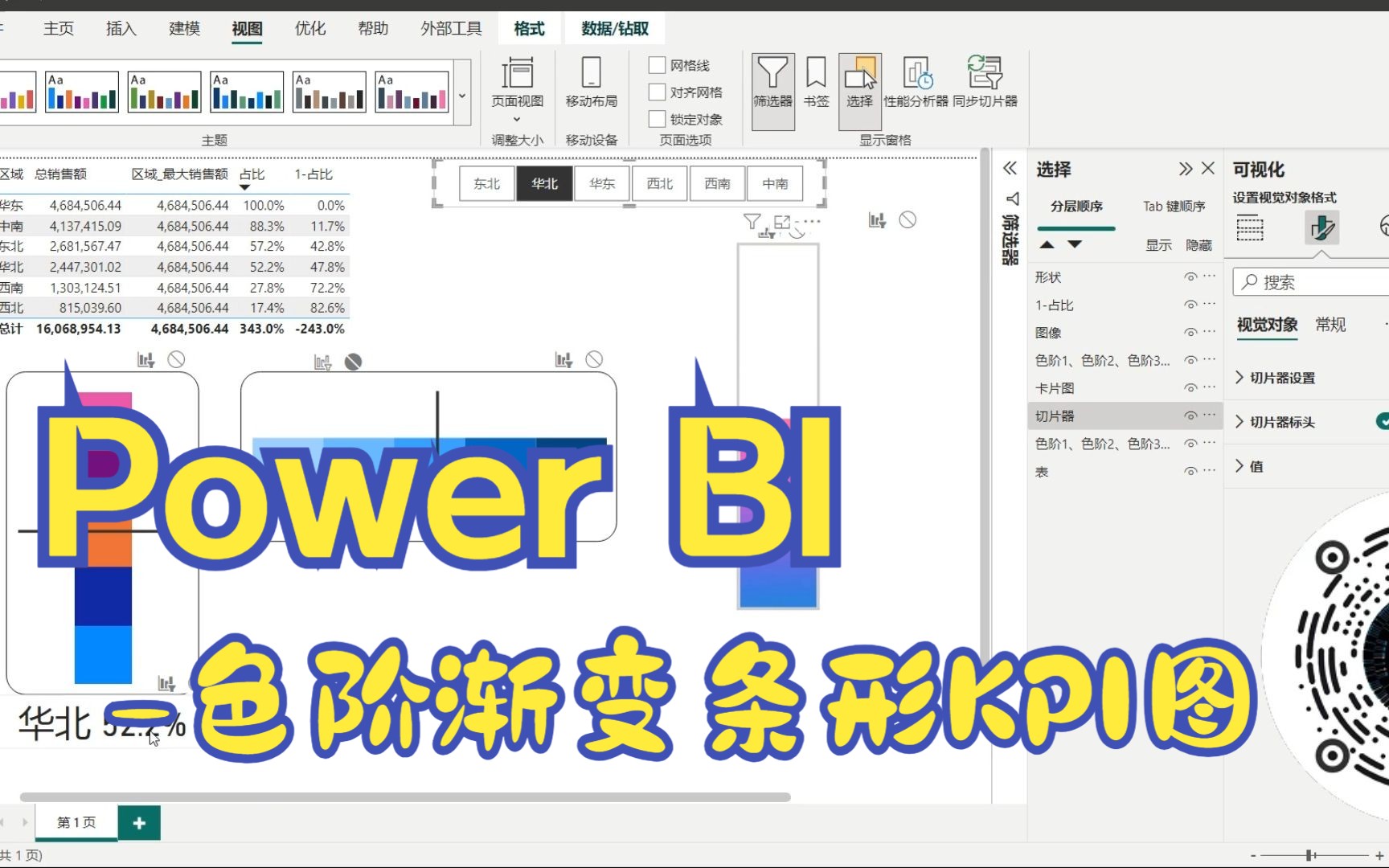Click 隐藏 to hide all layers
Screen dimensions: 1389x868
[x=1198, y=245]
